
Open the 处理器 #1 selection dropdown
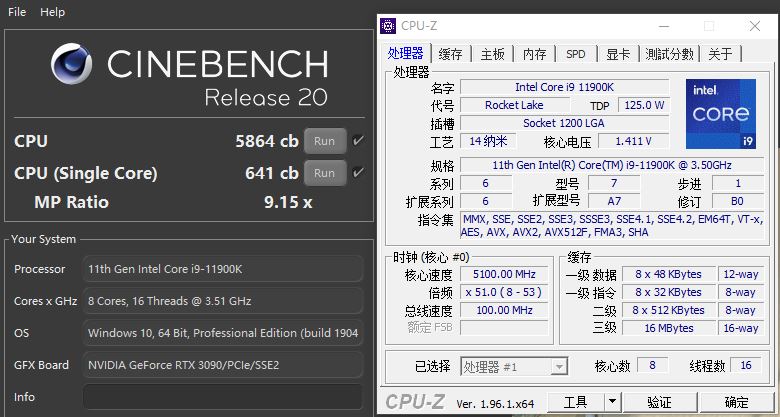point(514,367)
